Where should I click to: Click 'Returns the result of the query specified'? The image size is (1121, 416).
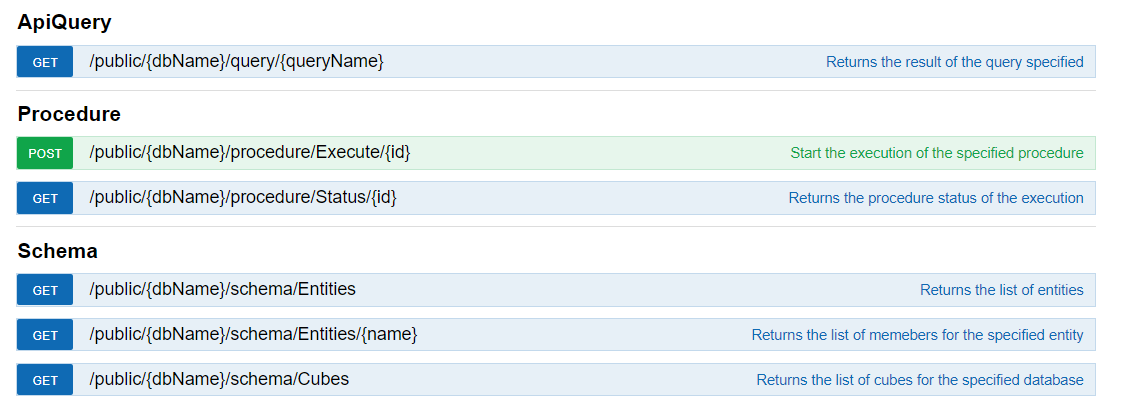pos(954,62)
